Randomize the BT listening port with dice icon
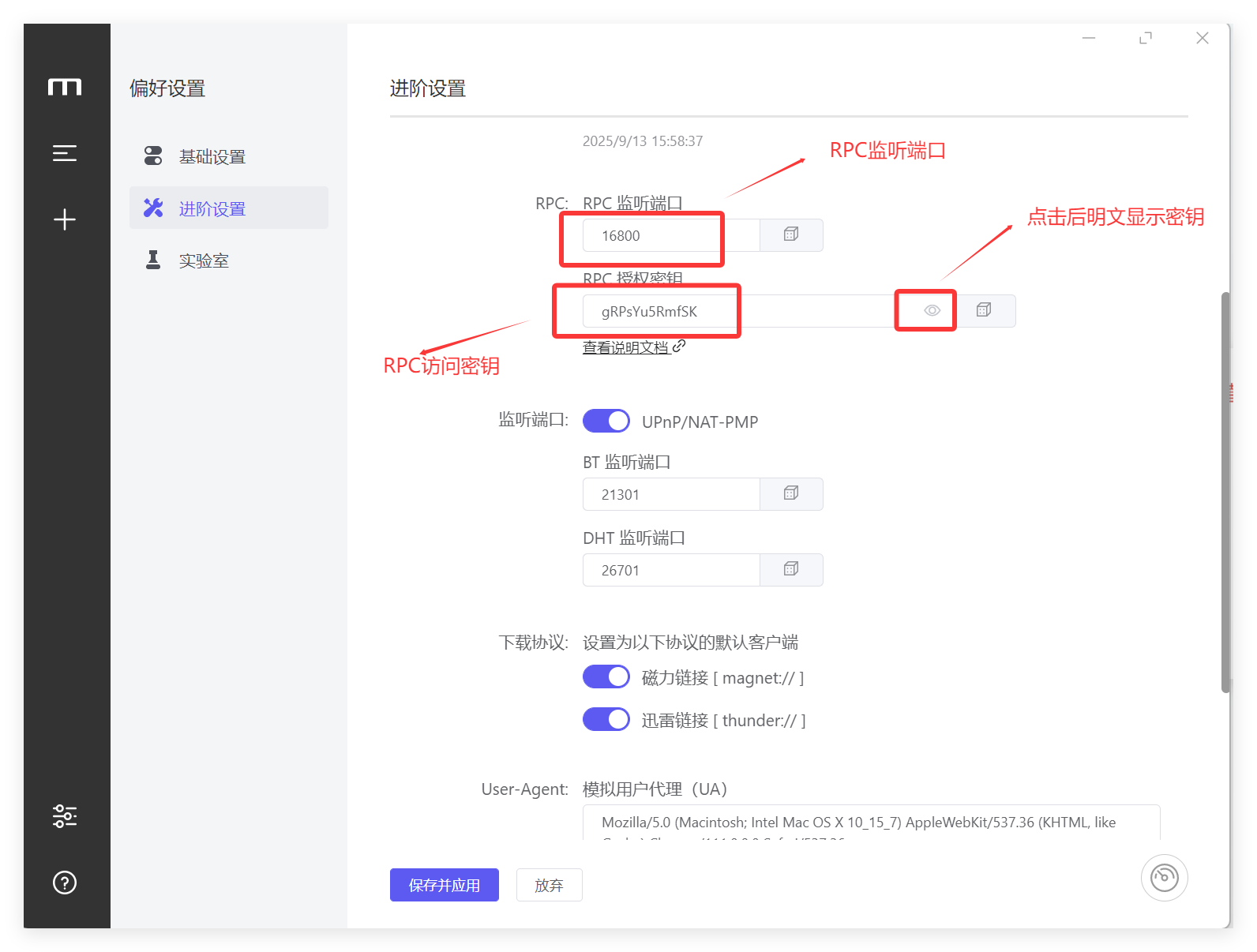Image resolution: width=1257 pixels, height=952 pixels. tap(791, 494)
